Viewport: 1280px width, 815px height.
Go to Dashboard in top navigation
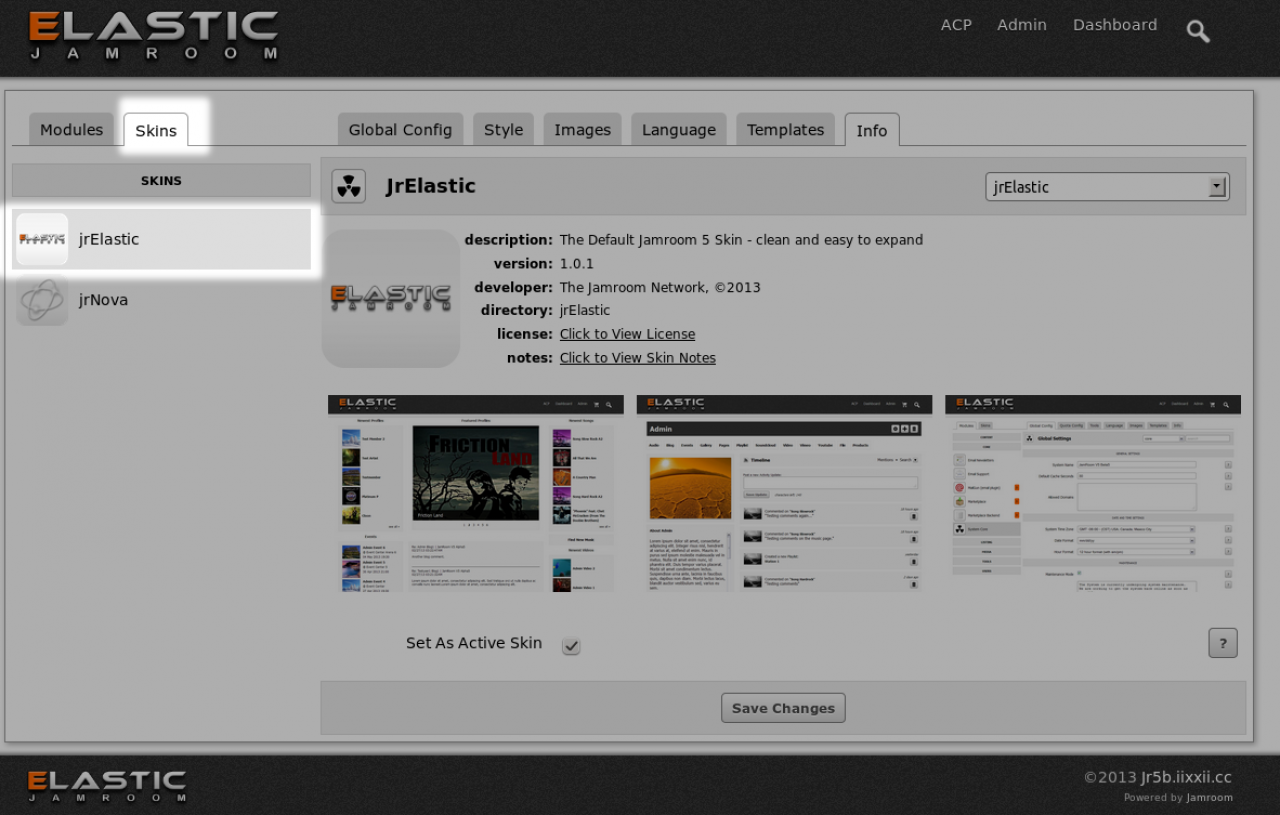pyautogui.click(x=1115, y=25)
